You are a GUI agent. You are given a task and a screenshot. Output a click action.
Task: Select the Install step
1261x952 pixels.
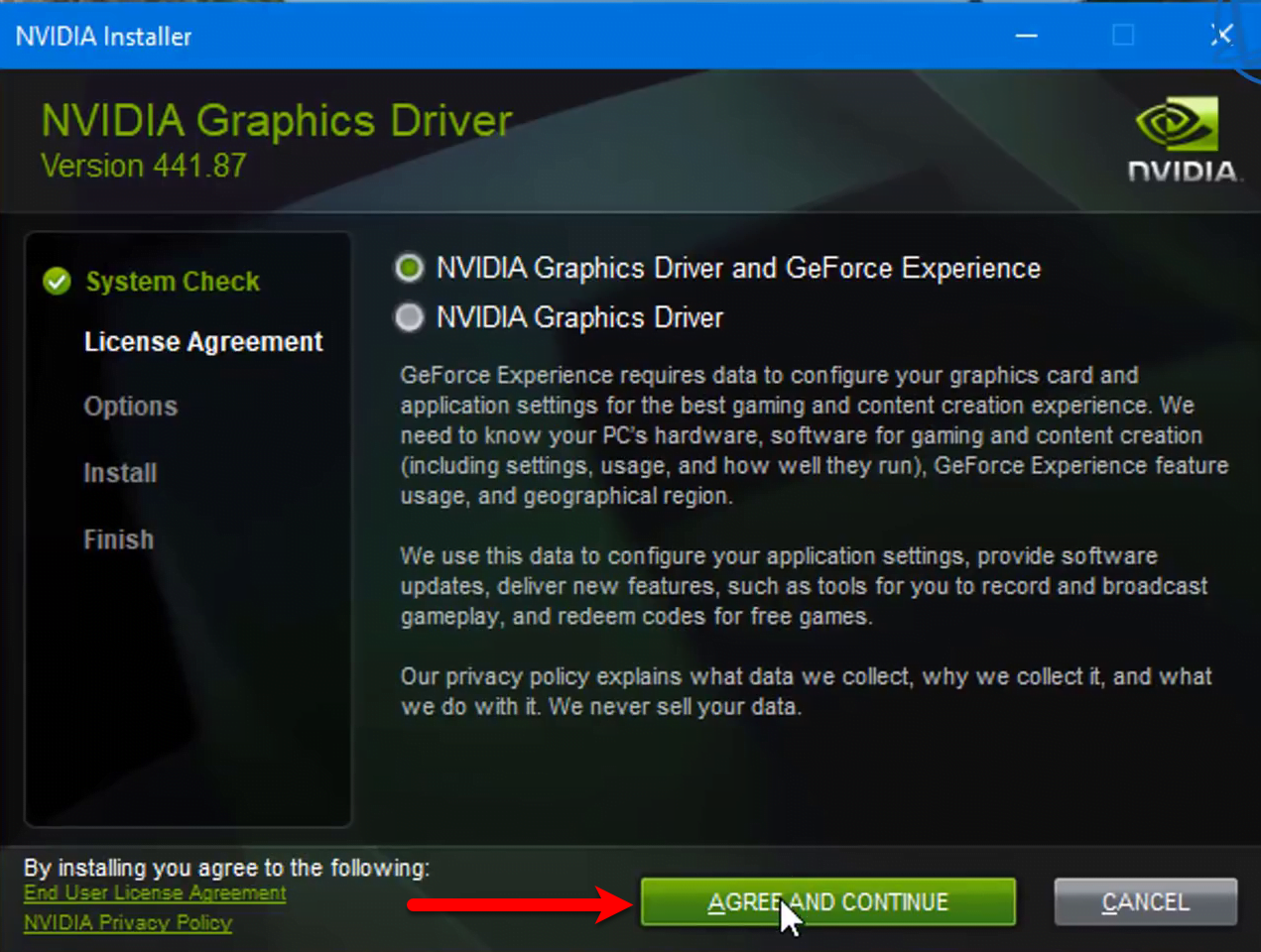click(x=120, y=473)
